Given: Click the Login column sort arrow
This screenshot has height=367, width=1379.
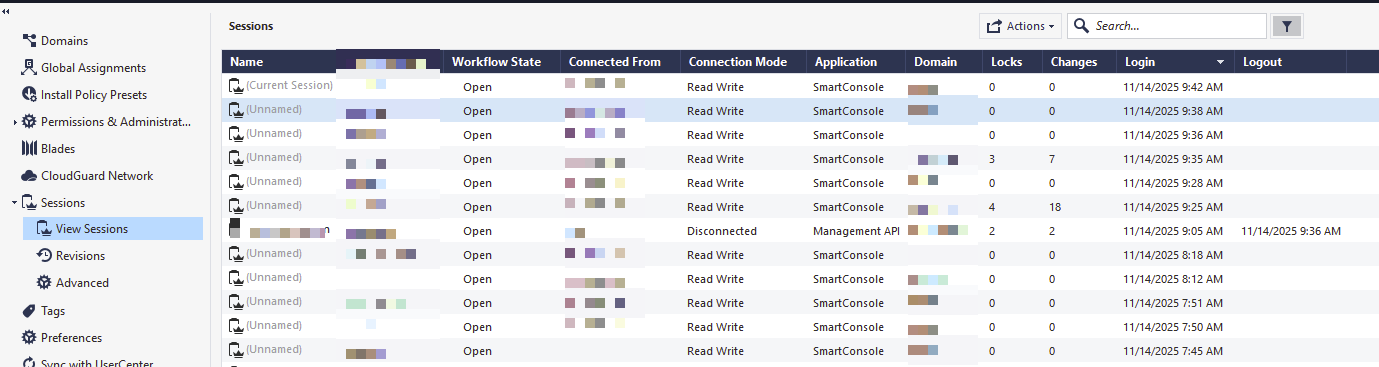Looking at the screenshot, I should 1220,62.
